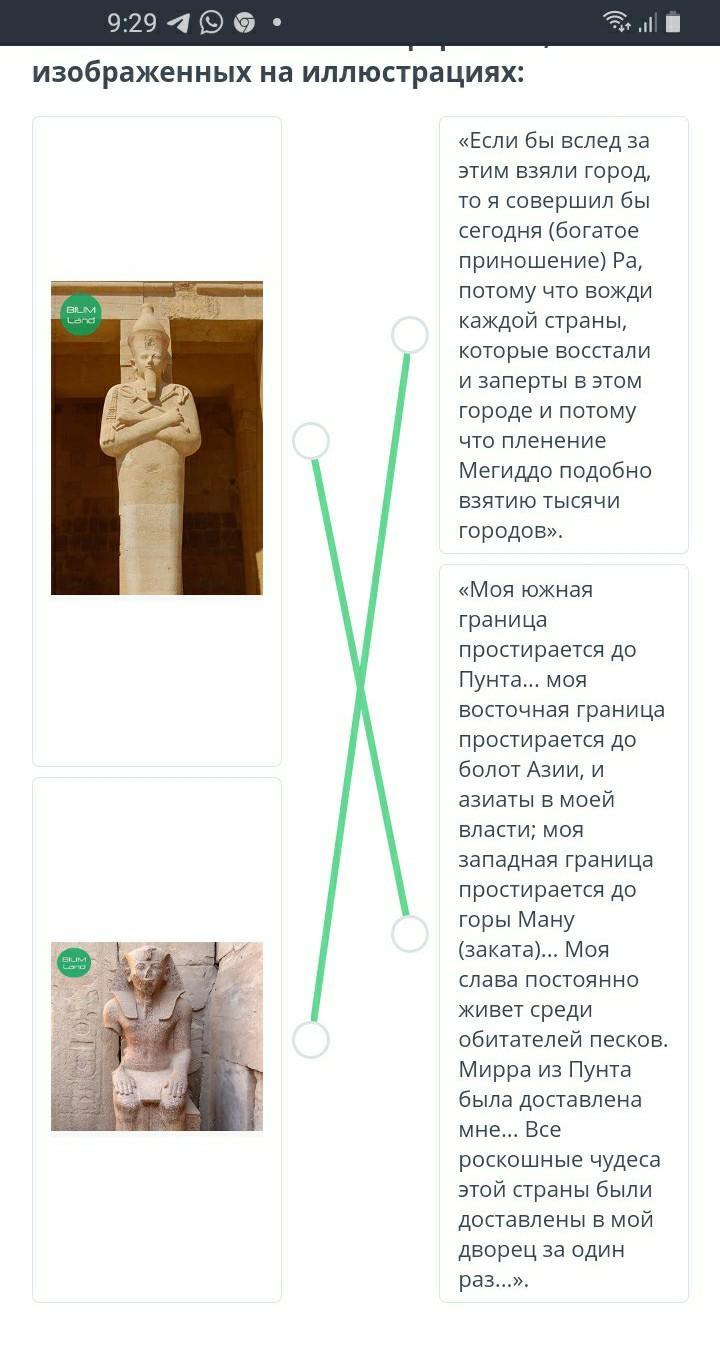Tap the Wi-Fi signal icon
The height and width of the screenshot is (1350, 720).
pos(617,22)
